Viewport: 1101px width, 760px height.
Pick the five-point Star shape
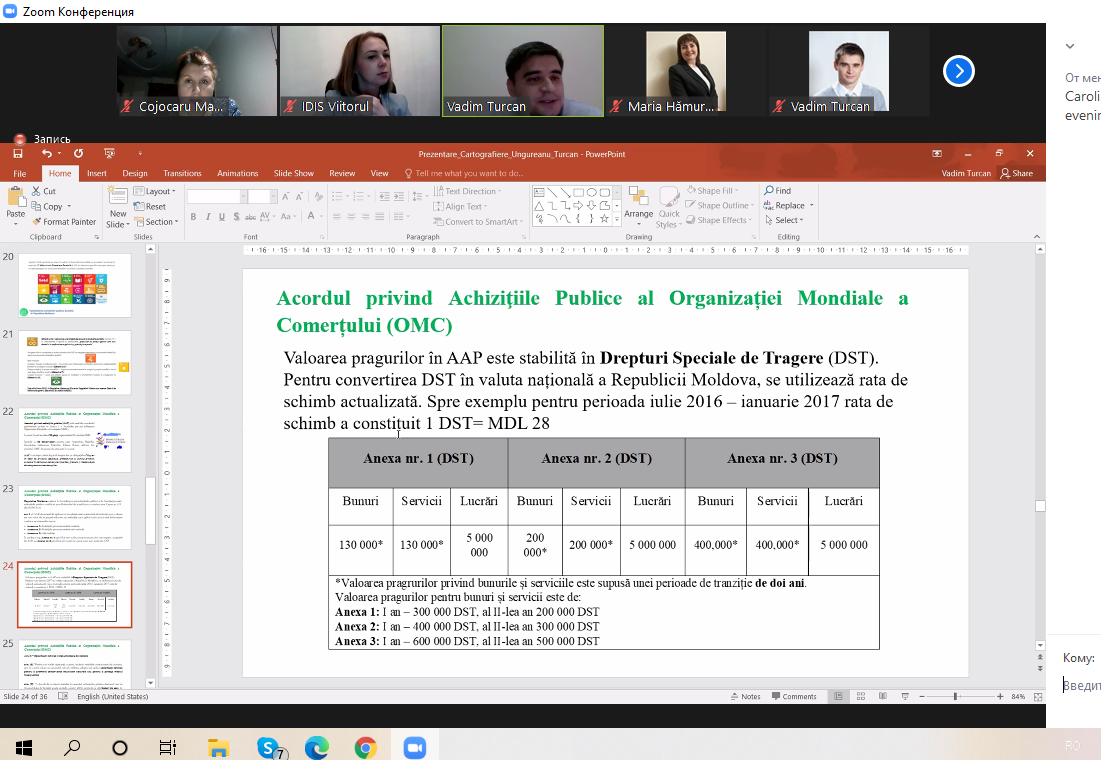tap(604, 218)
